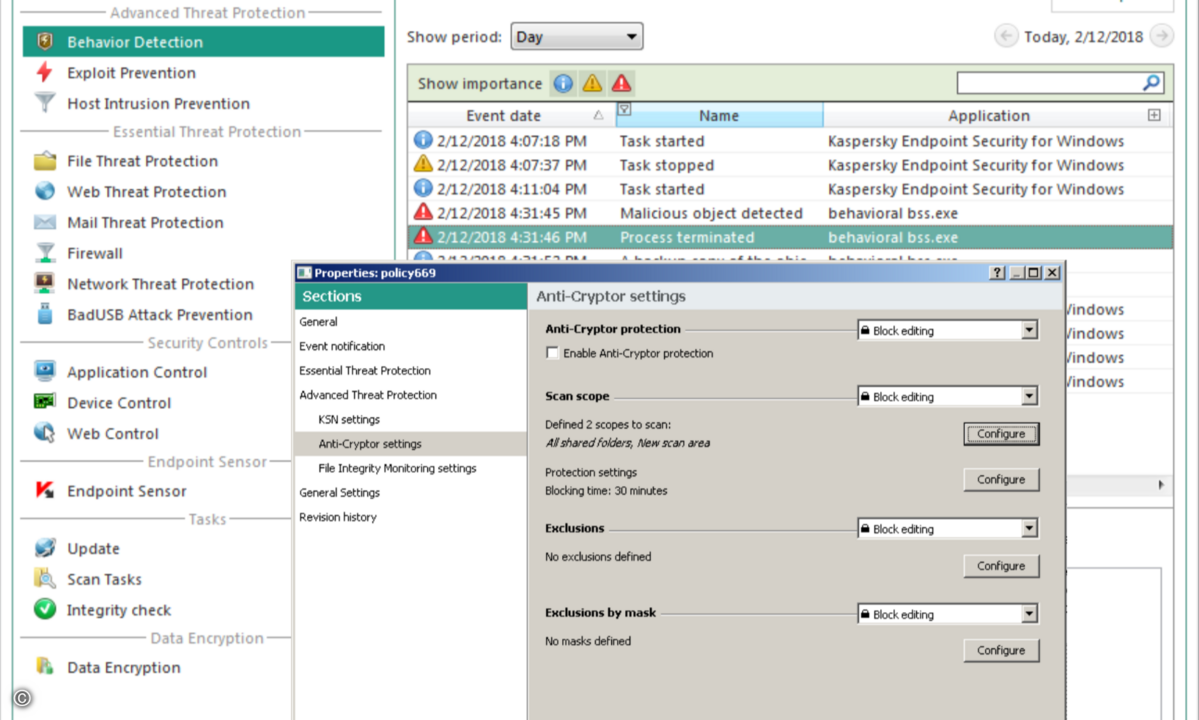The height and width of the screenshot is (720, 1199).
Task: Select Process terminated event row
Action: pos(790,237)
